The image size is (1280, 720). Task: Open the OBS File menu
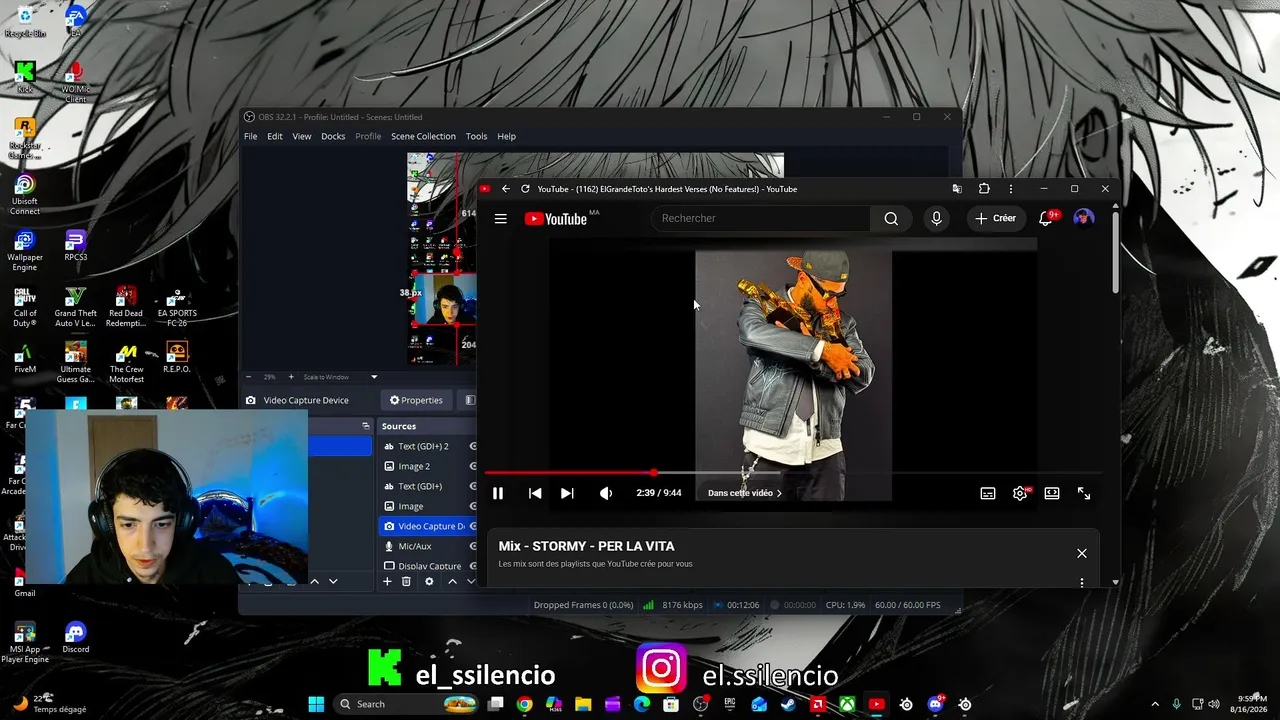pyautogui.click(x=251, y=136)
